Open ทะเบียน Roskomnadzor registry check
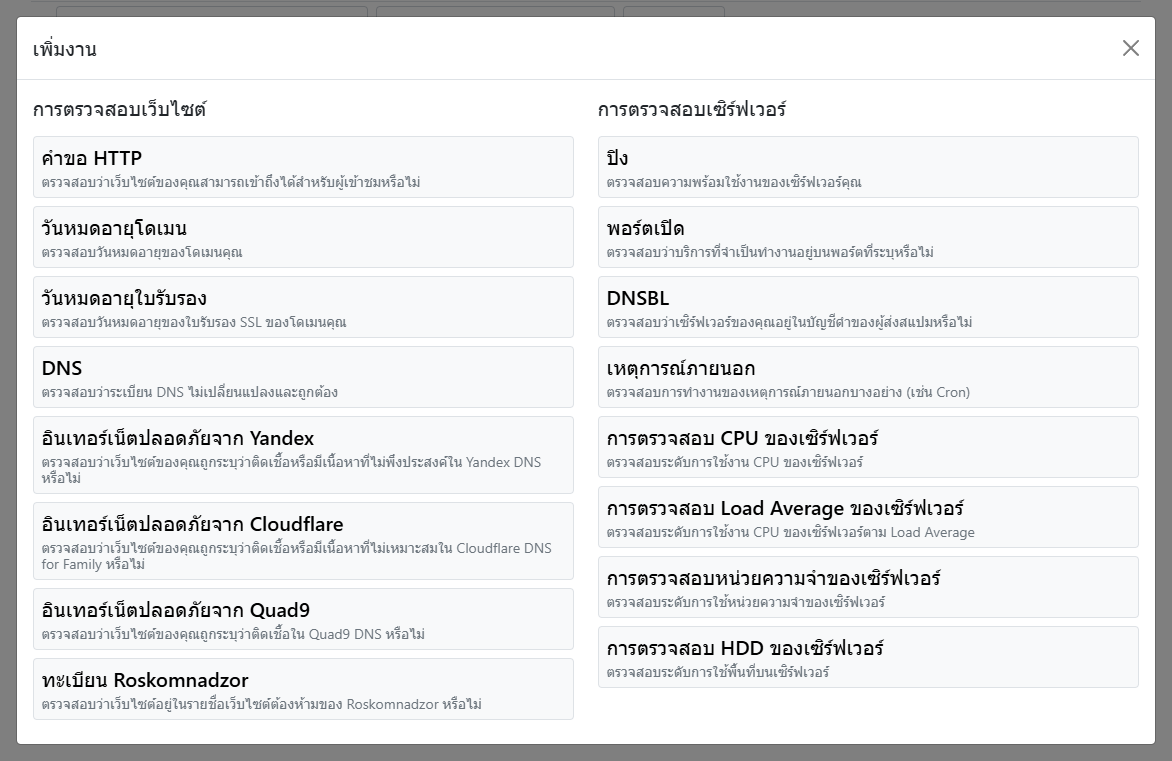 [303, 689]
